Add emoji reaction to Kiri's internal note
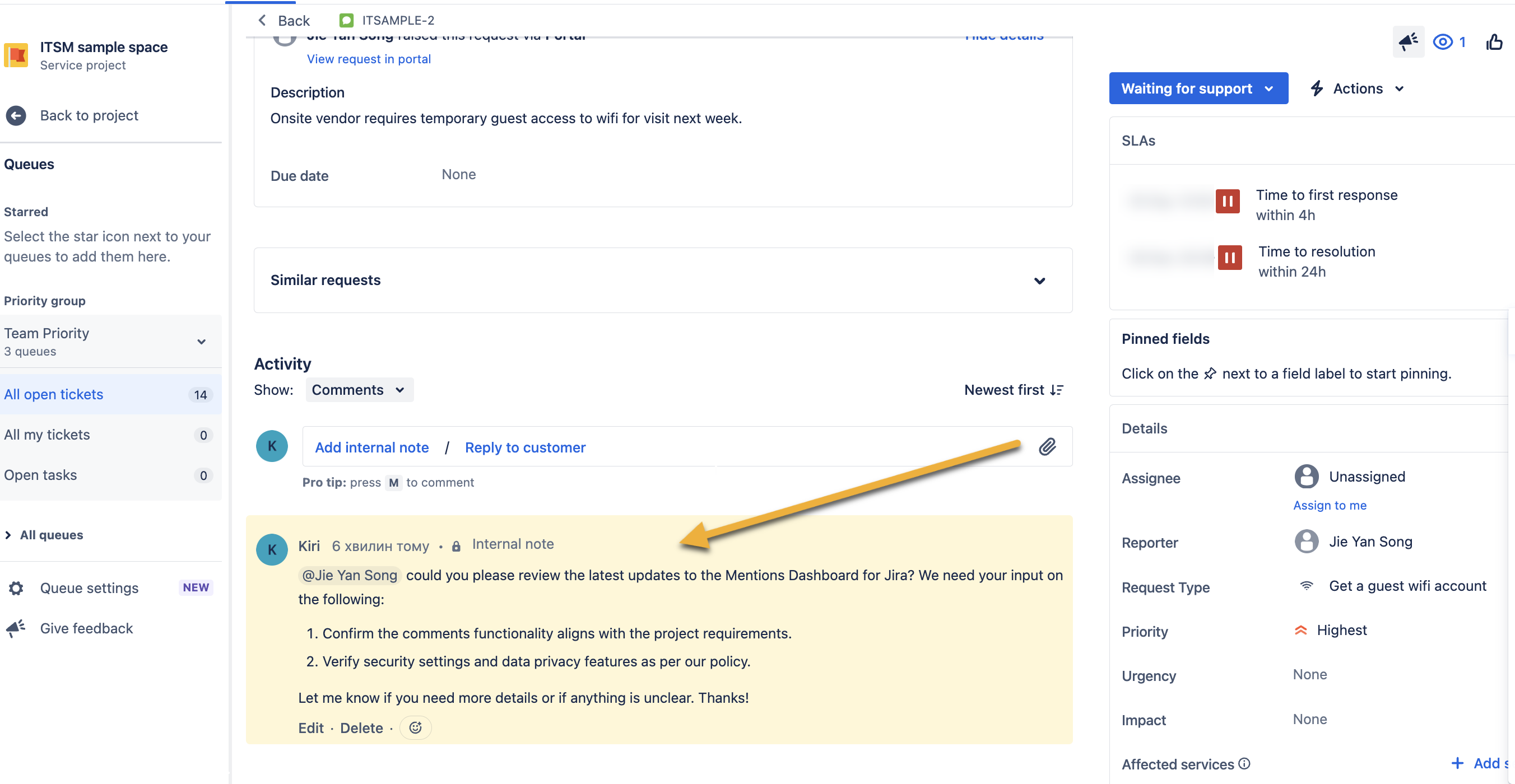 pos(415,727)
